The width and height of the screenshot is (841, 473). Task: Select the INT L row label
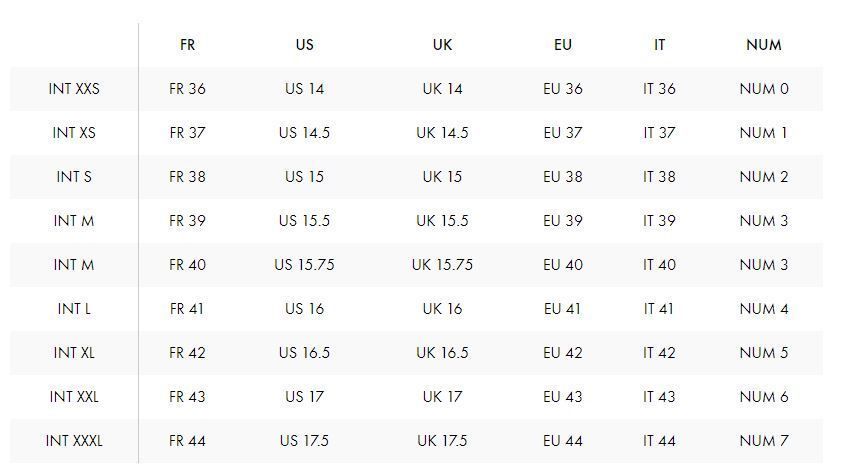coord(74,308)
